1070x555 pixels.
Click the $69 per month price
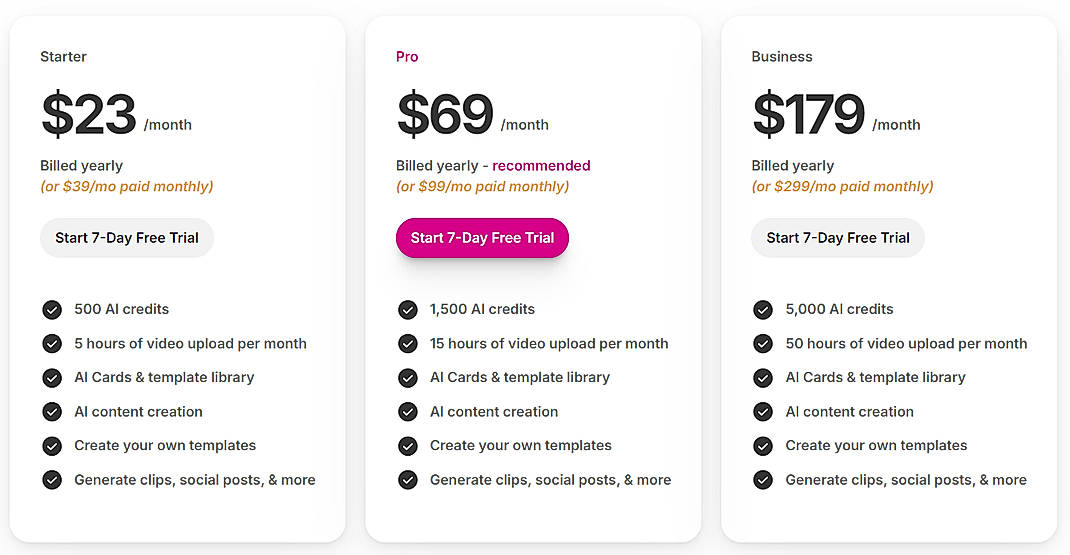446,115
